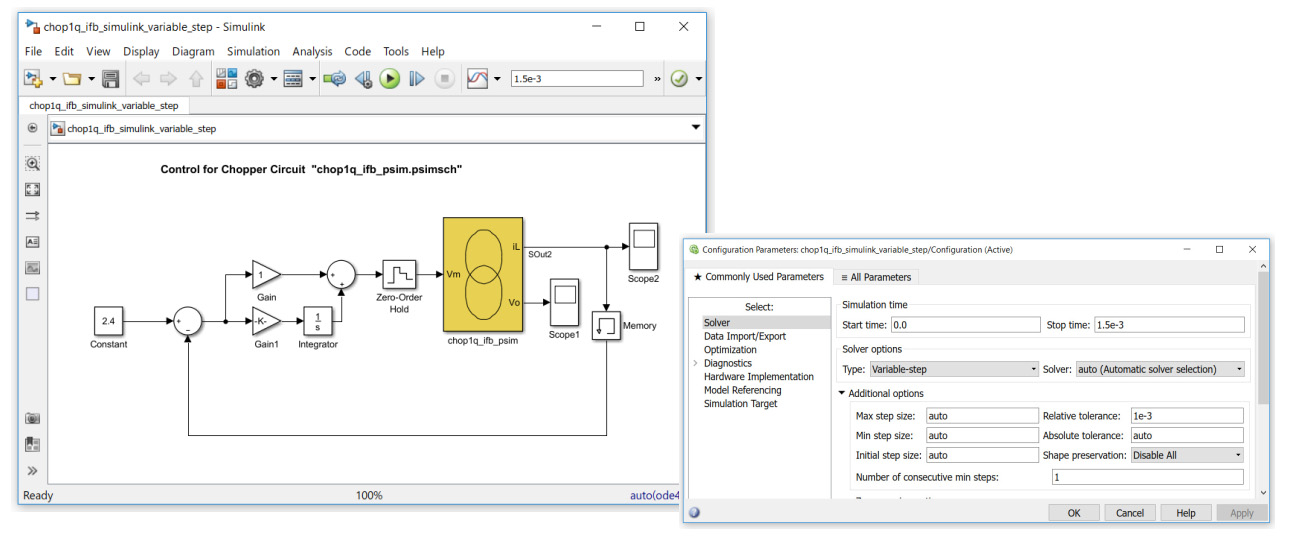This screenshot has width=1310, height=546.
Task: Click the Relative tolerance input field
Action: tap(1186, 415)
